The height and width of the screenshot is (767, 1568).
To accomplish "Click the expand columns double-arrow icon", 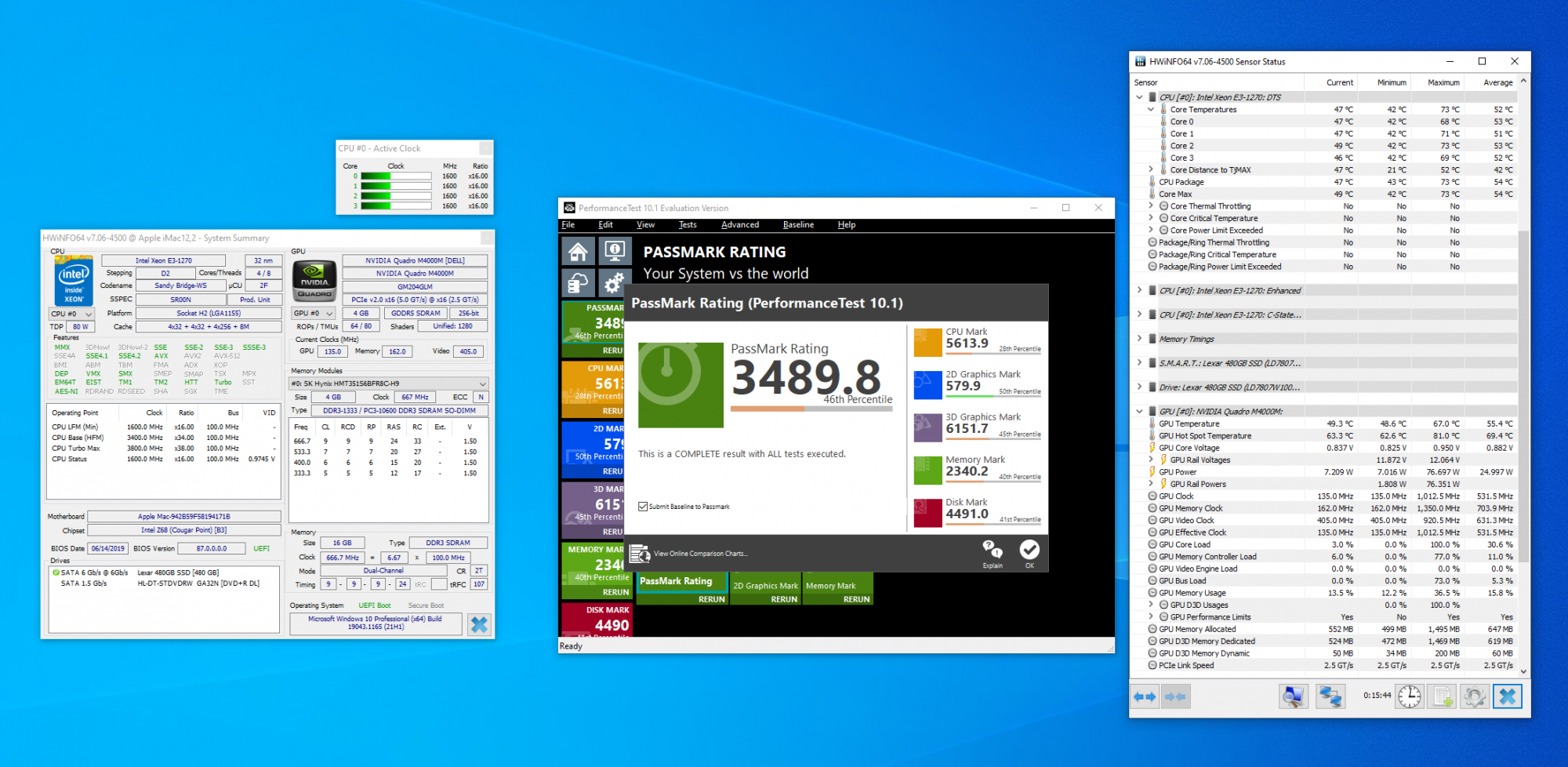I will pos(1145,696).
